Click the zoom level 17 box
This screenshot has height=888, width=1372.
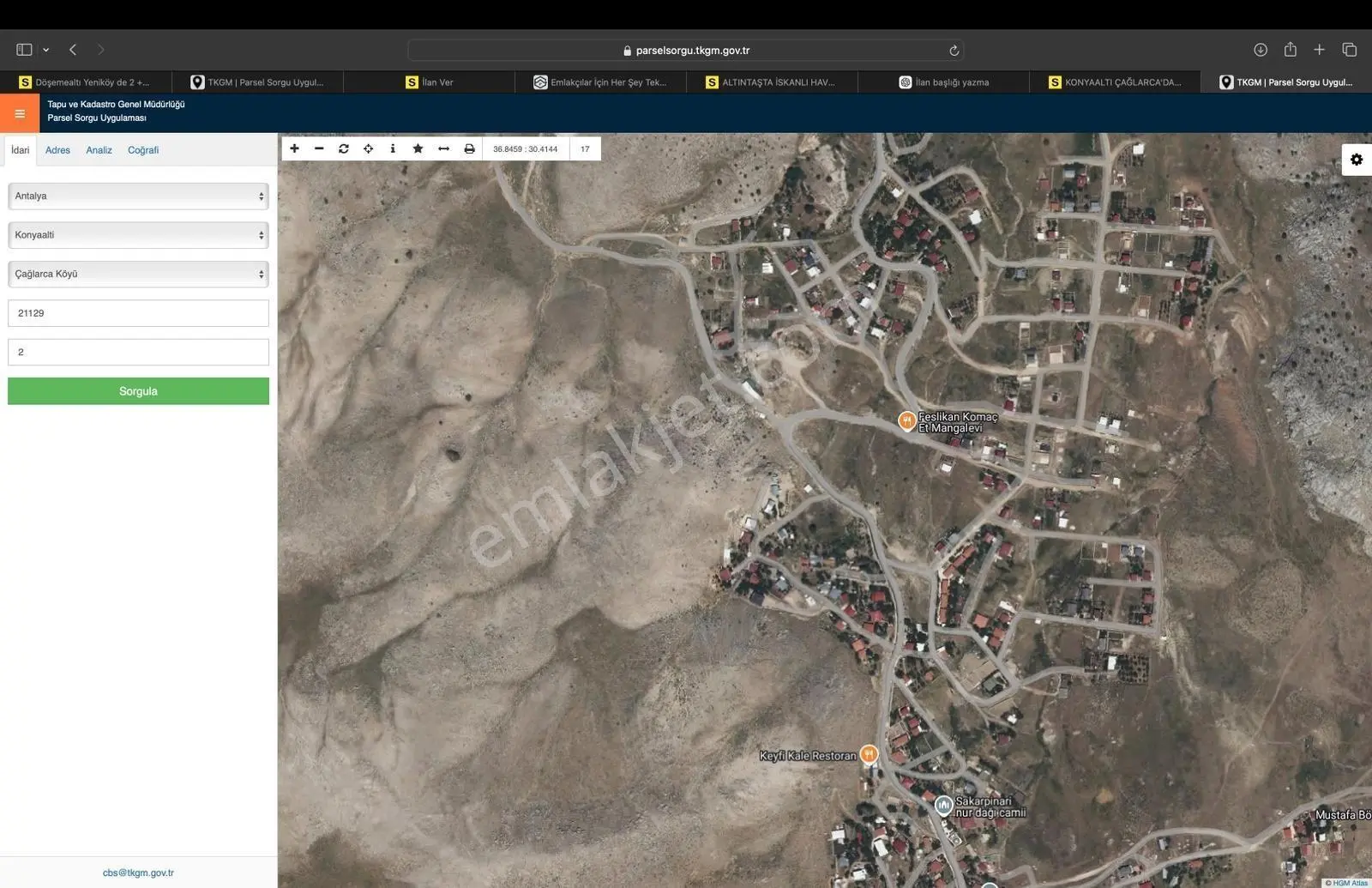[x=585, y=148]
